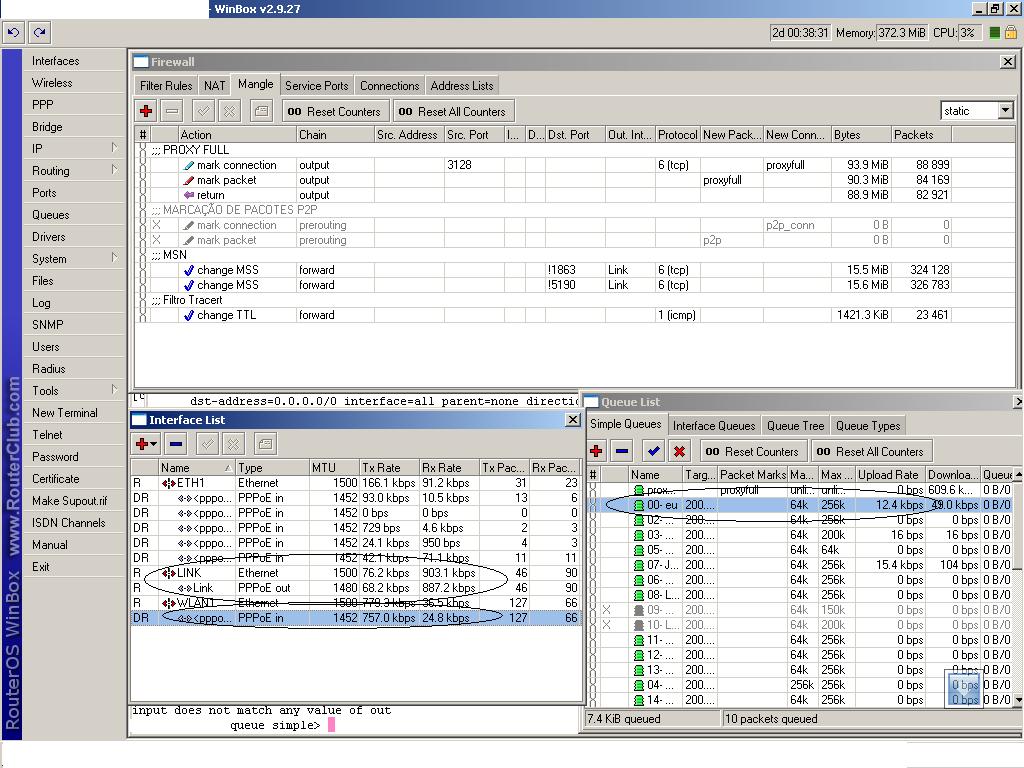Switch to the NAT tab
Viewport: 1024px width, 768px height.
coord(215,86)
